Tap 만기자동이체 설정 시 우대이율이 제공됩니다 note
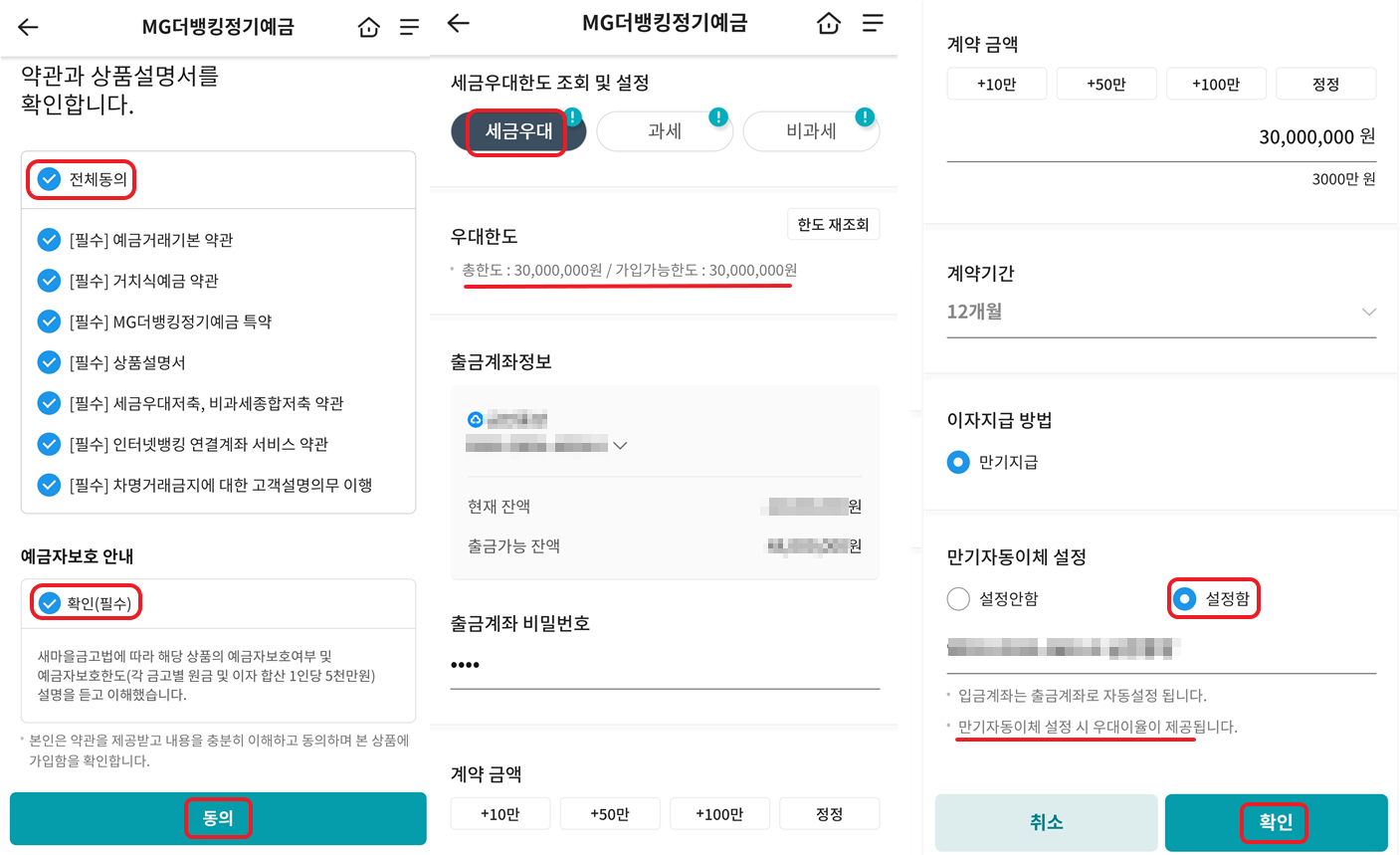 [1098, 727]
